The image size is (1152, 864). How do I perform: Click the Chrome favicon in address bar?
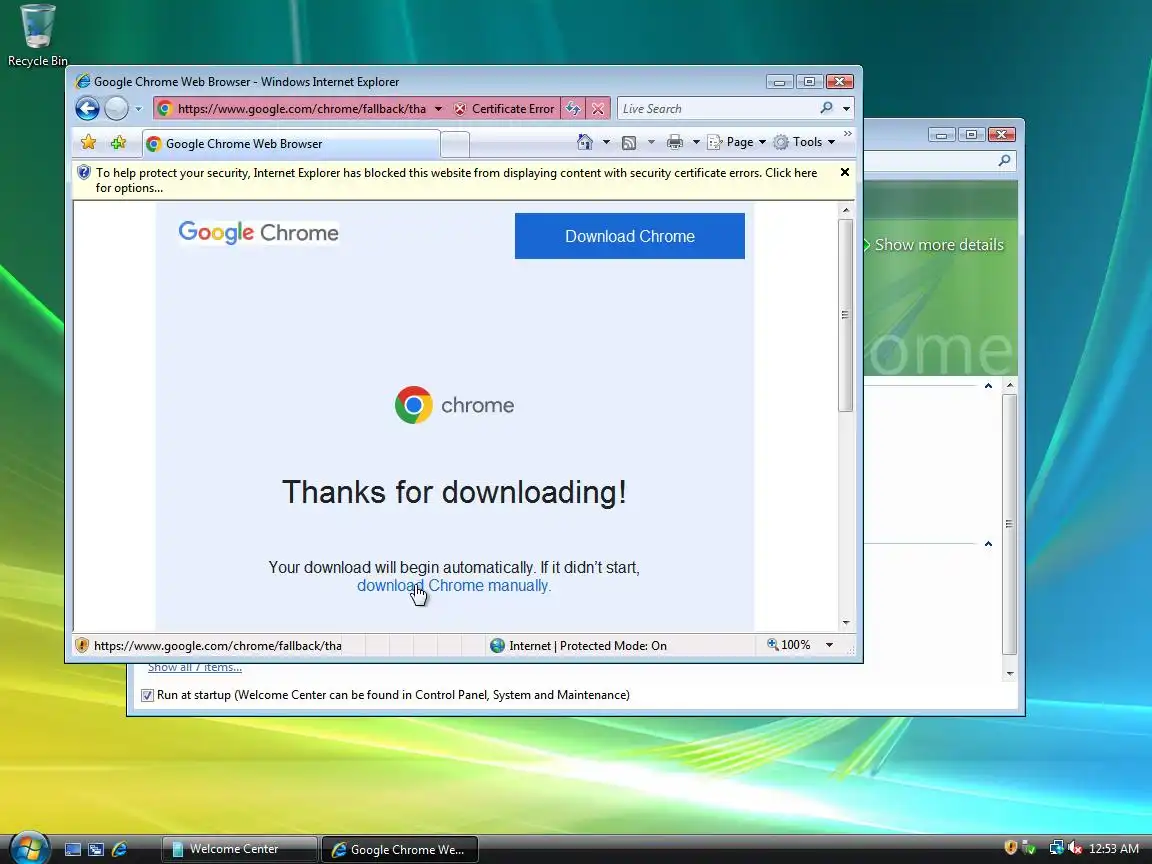coord(165,109)
